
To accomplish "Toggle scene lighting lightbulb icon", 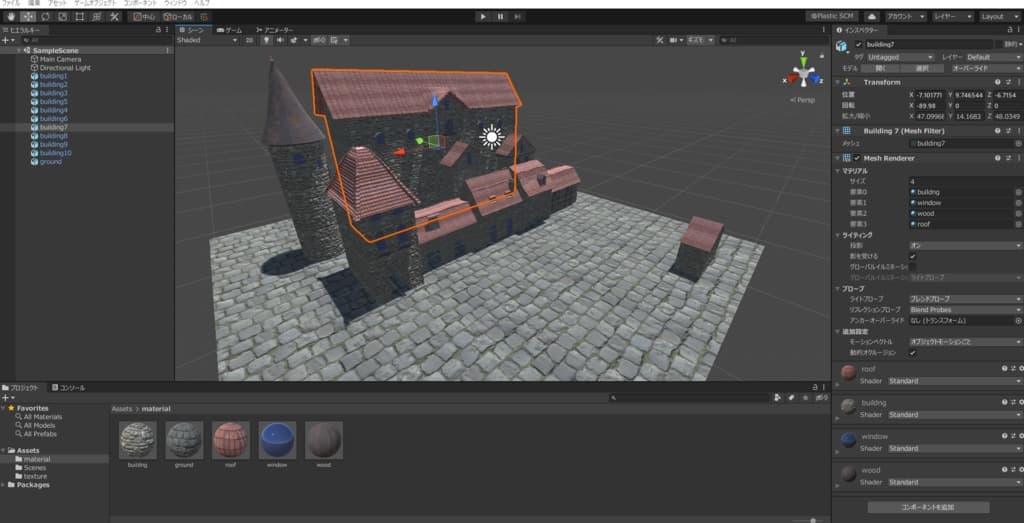I will pos(266,40).
